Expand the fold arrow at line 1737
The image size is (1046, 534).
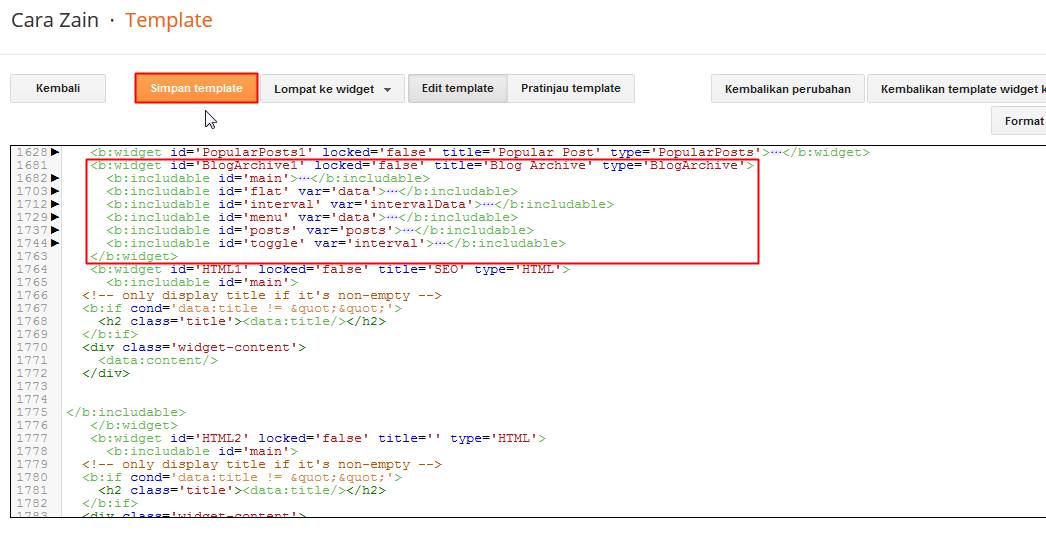point(55,230)
